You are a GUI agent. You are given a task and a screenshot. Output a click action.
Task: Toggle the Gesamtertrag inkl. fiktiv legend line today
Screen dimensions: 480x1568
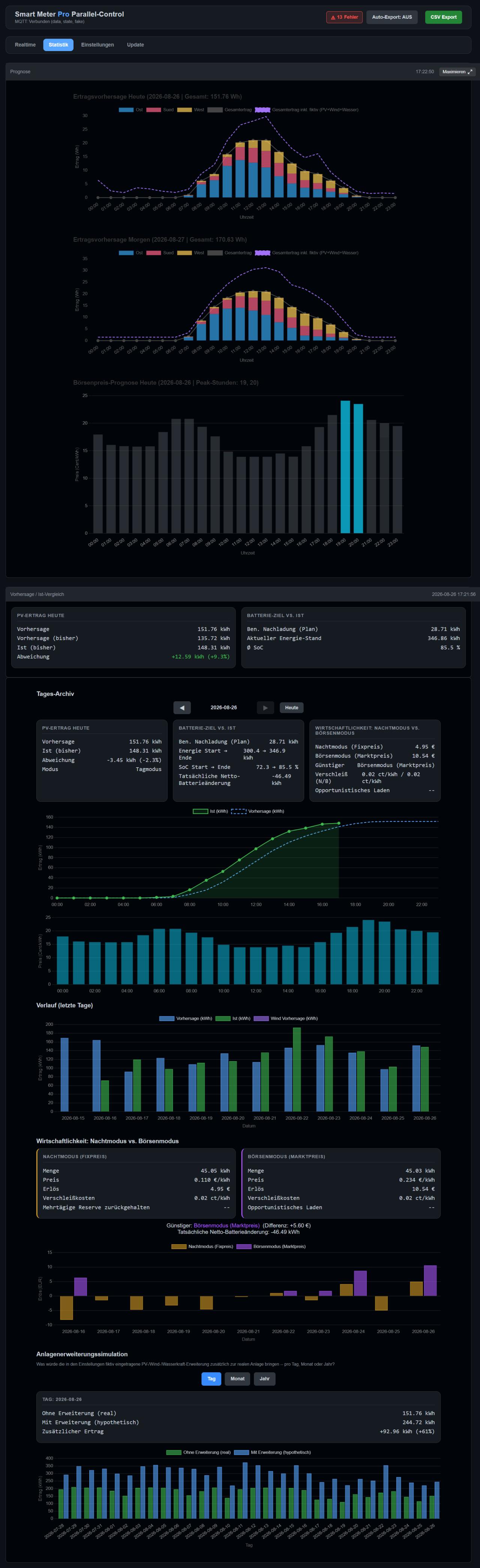pyautogui.click(x=262, y=110)
